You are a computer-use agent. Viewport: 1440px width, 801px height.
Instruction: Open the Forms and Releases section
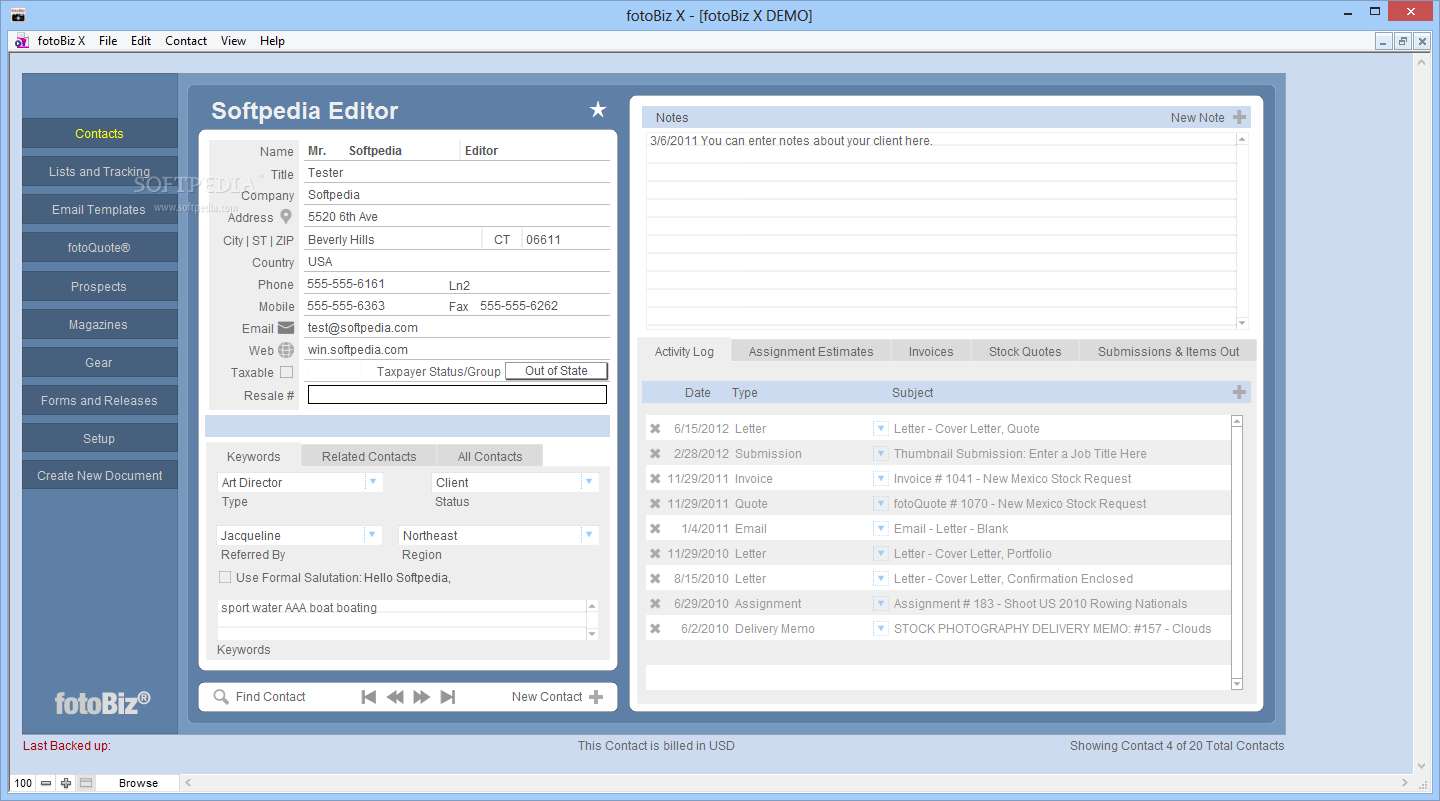99,400
